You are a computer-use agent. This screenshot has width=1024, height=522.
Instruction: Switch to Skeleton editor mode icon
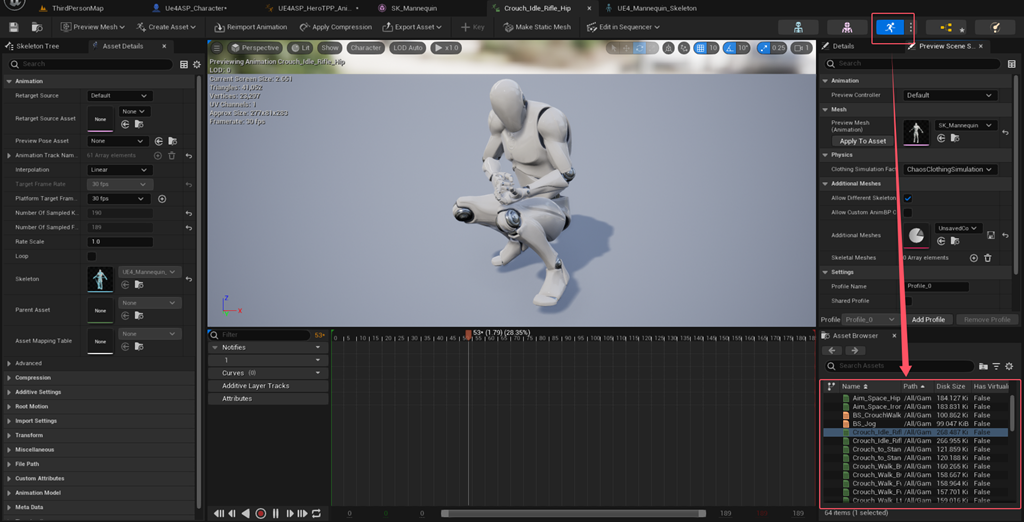[798, 27]
